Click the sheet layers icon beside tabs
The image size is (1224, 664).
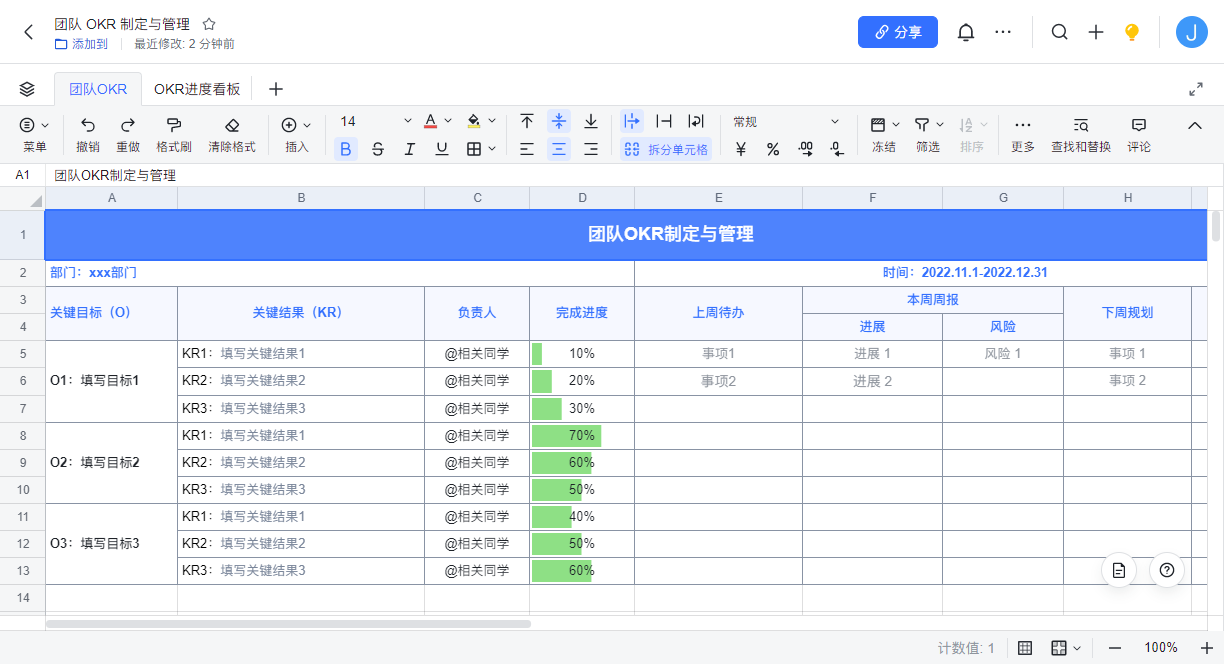pos(27,89)
